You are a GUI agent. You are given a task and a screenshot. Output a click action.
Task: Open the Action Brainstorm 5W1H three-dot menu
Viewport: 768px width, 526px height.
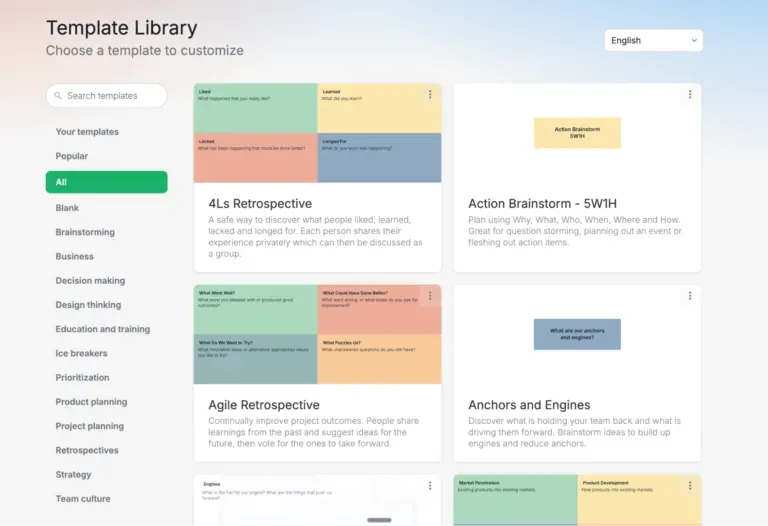pyautogui.click(x=690, y=94)
